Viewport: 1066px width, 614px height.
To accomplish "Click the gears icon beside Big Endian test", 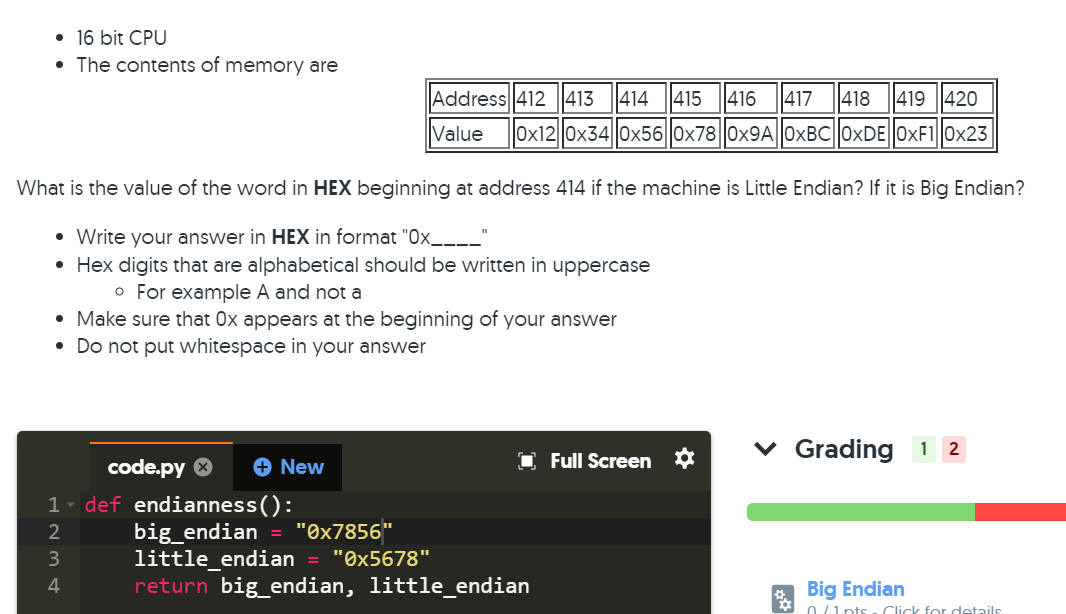I will click(781, 597).
